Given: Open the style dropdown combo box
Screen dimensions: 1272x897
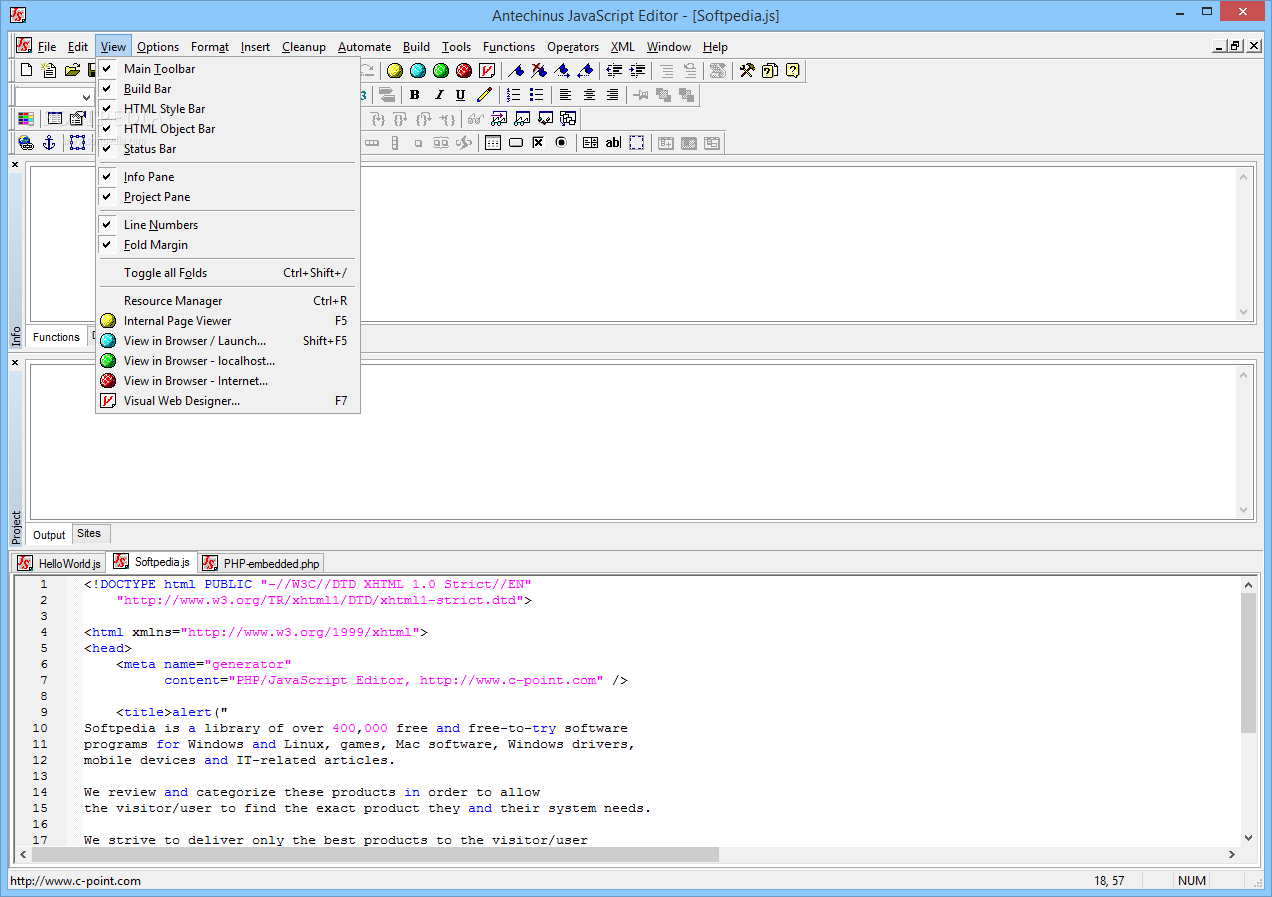Looking at the screenshot, I should 86,97.
